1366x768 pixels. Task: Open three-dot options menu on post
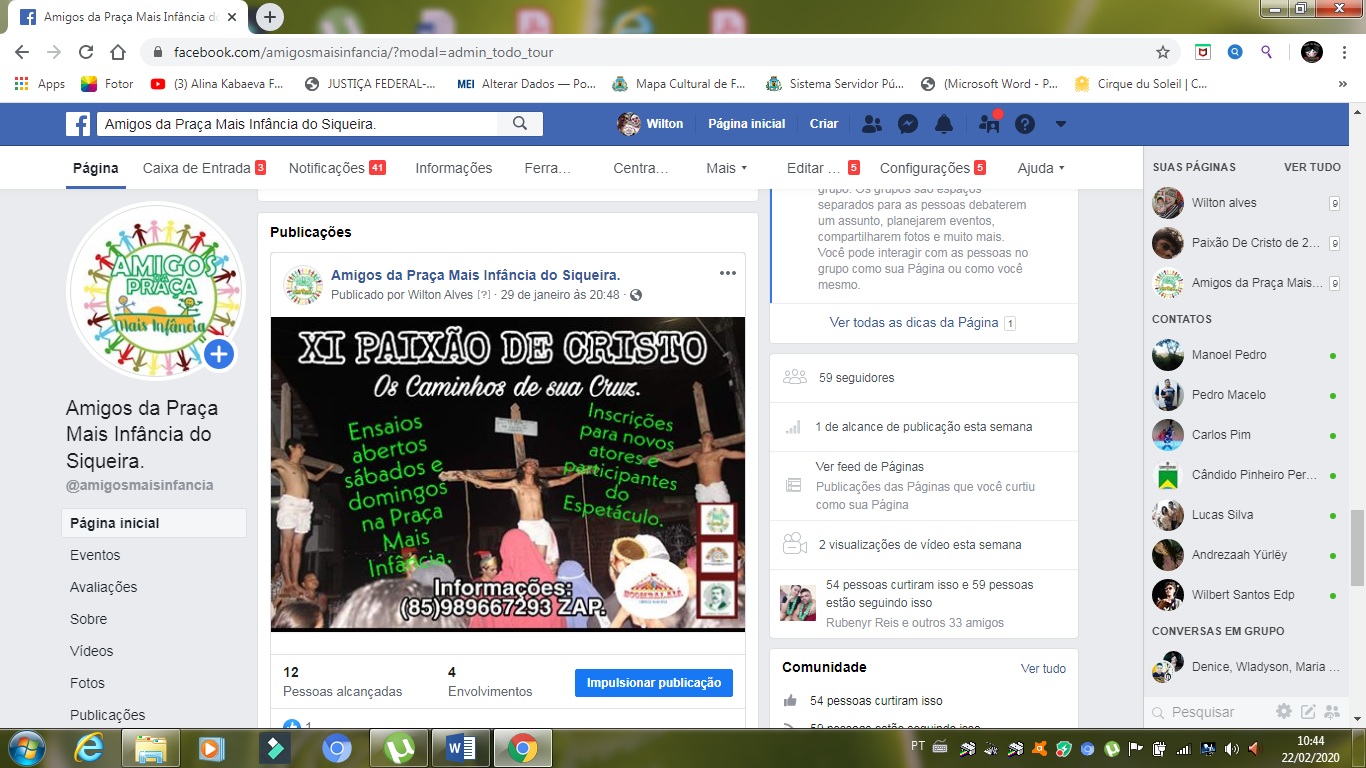[728, 273]
